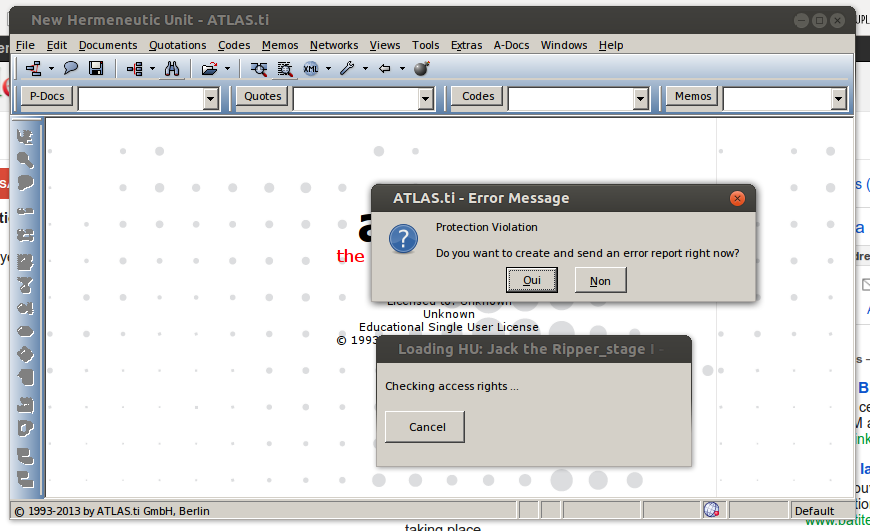Open the Quotations menu
Image resolution: width=870 pixels, height=531 pixels.
178,45
